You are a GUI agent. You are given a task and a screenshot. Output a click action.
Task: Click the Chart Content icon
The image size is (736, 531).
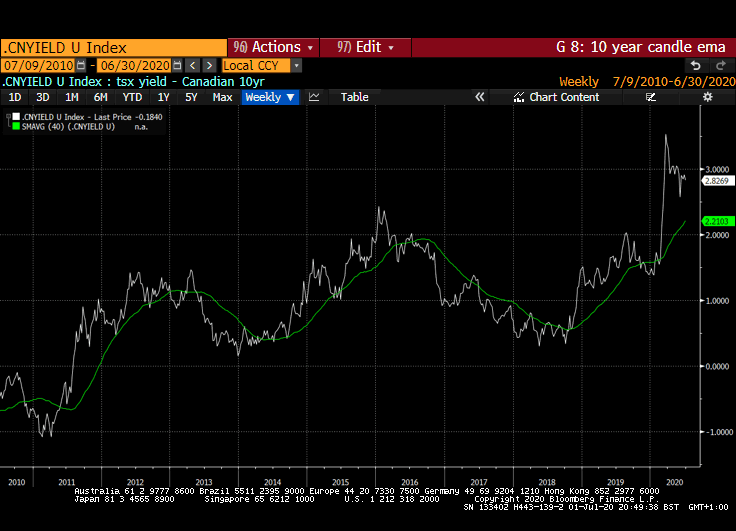pos(519,97)
